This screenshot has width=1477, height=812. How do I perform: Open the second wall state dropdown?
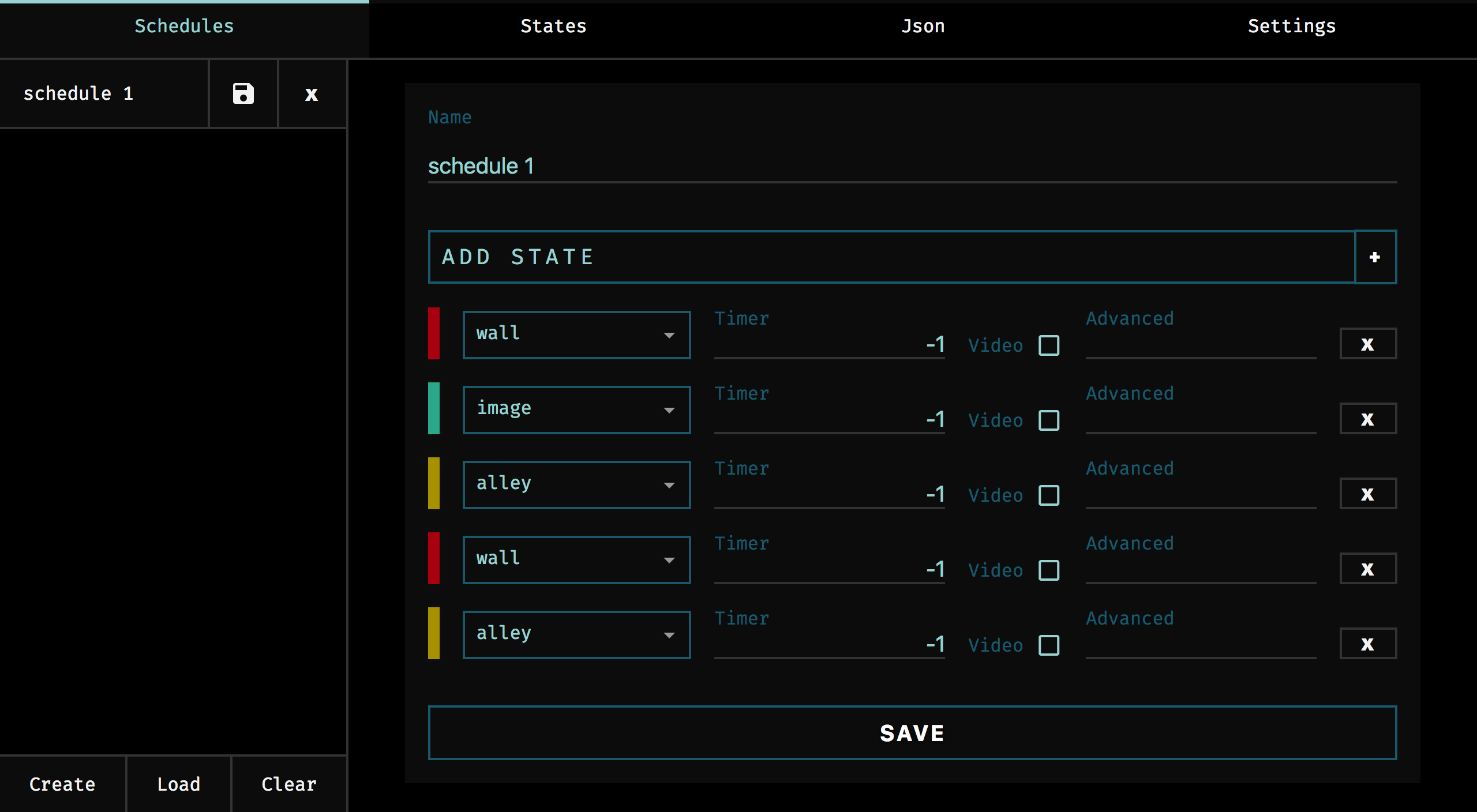[576, 560]
